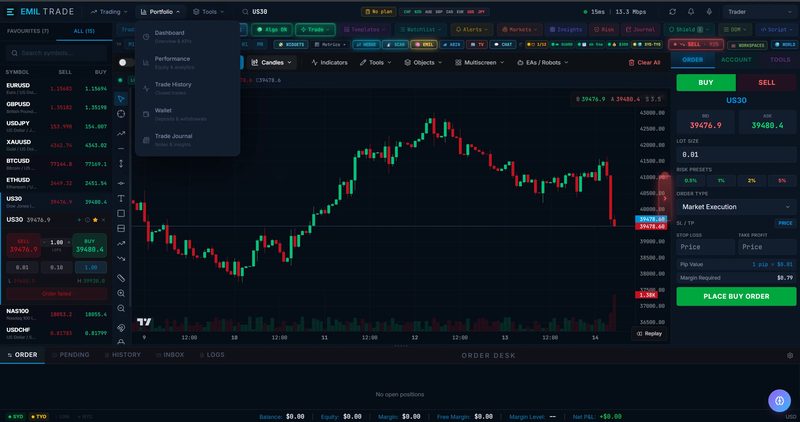The width and height of the screenshot is (800, 422).
Task: Select SELL side in order panel
Action: pos(766,82)
